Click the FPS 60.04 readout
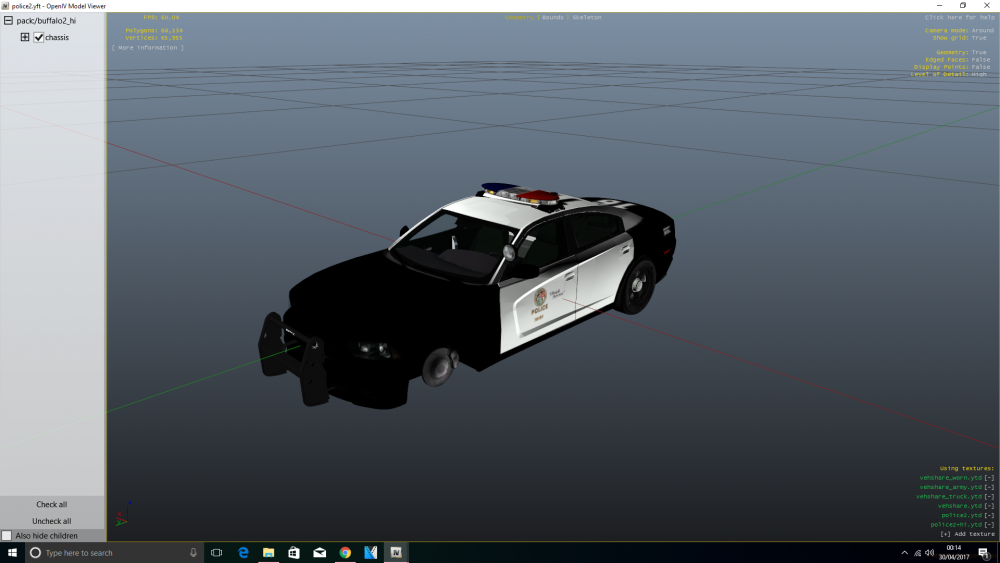 (161, 17)
